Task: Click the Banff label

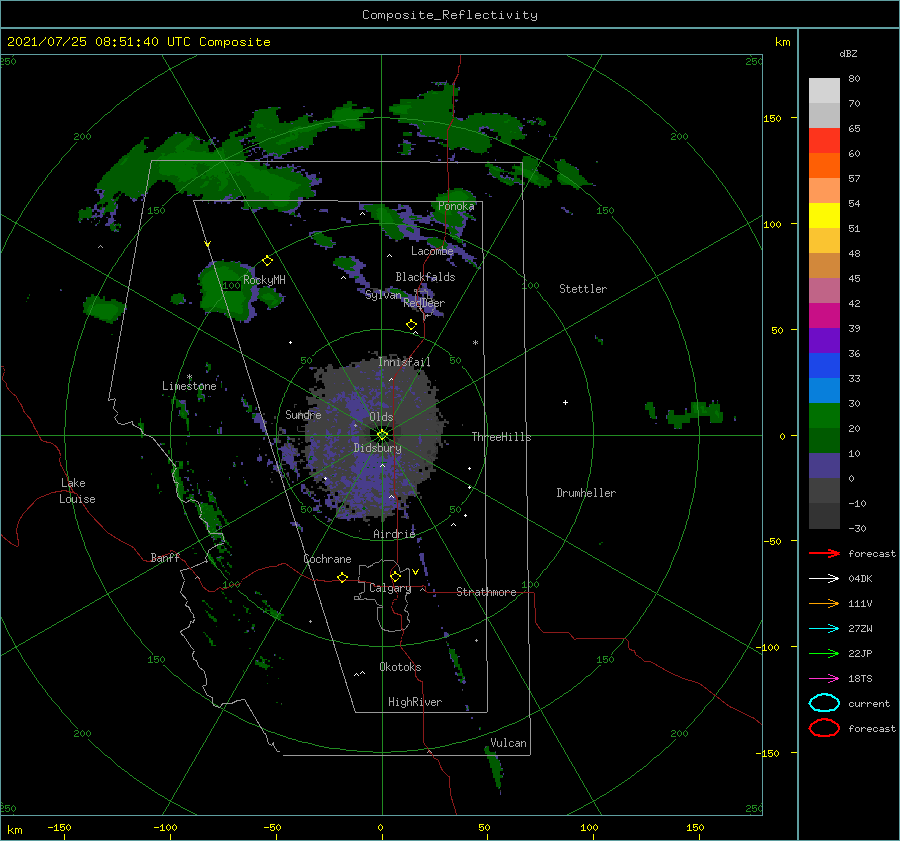Action: [x=165, y=557]
